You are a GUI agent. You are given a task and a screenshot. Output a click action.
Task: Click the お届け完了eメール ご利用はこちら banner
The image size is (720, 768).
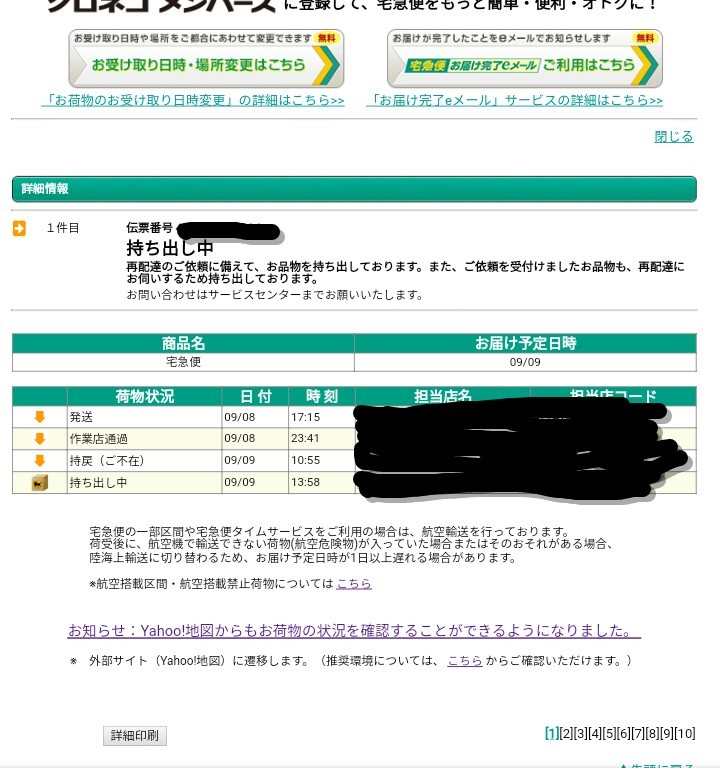(x=525, y=59)
